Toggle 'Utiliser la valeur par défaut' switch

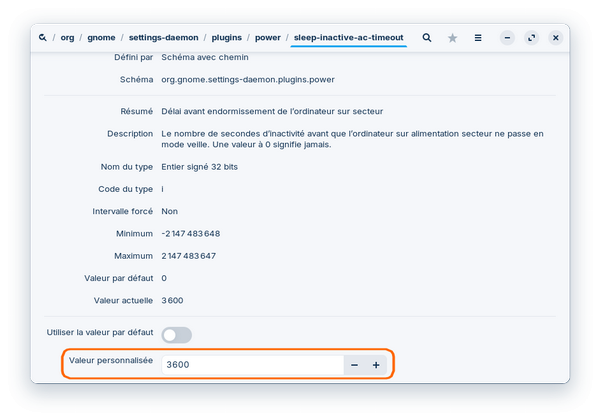click(176, 335)
